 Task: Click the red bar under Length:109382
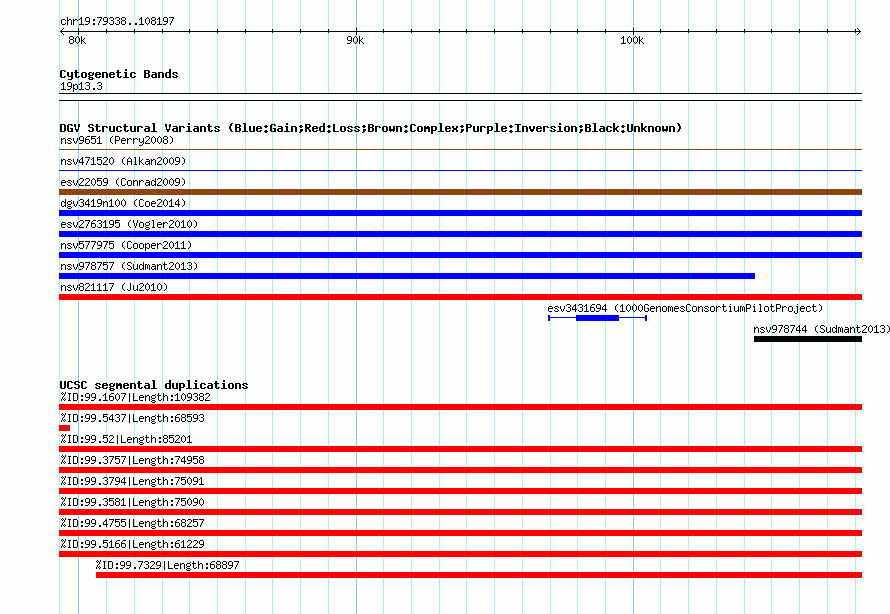pyautogui.click(x=460, y=407)
